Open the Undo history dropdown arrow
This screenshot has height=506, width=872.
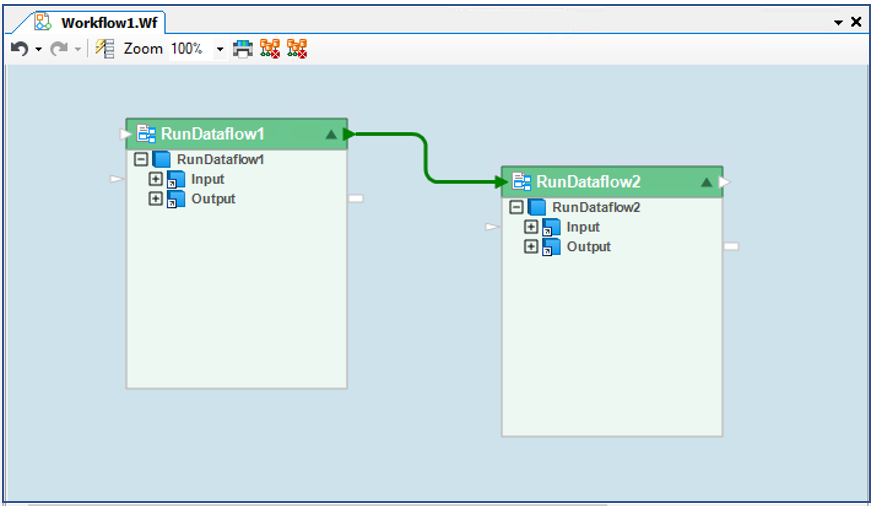(38, 49)
